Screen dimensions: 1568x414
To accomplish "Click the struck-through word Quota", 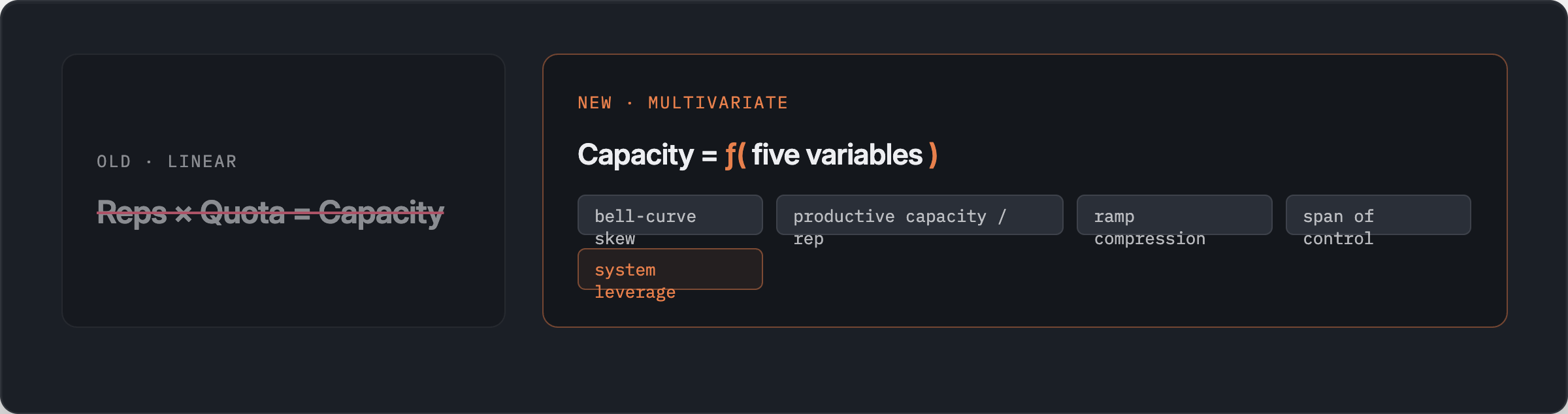I will coord(242,213).
